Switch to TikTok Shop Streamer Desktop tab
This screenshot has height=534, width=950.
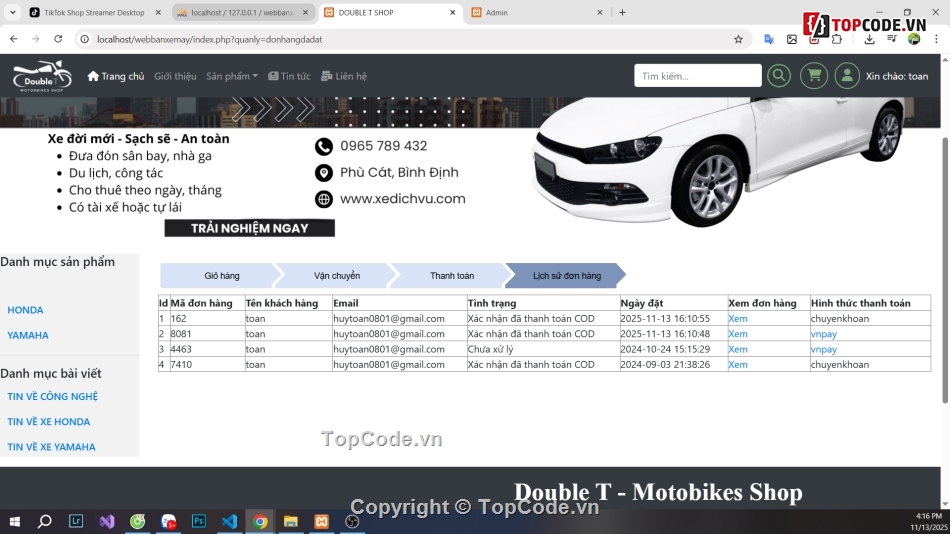click(96, 12)
